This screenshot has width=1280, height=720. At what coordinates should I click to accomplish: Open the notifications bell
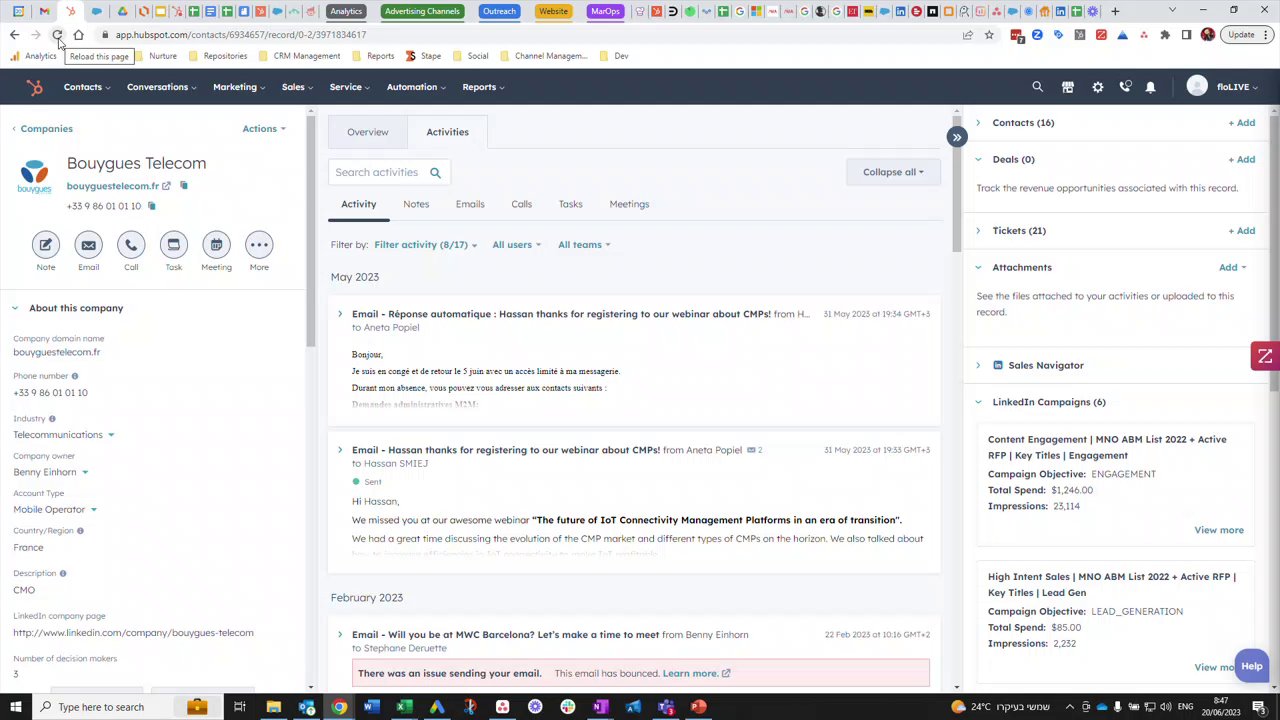coord(1150,87)
